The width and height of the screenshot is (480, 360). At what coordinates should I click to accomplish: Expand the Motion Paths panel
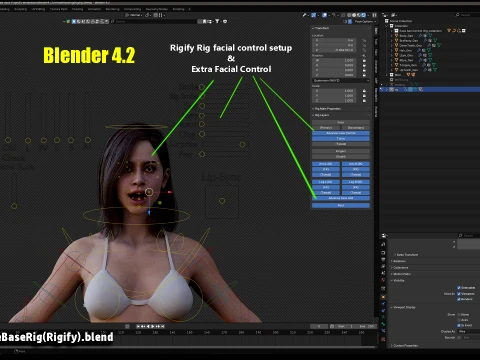401,274
